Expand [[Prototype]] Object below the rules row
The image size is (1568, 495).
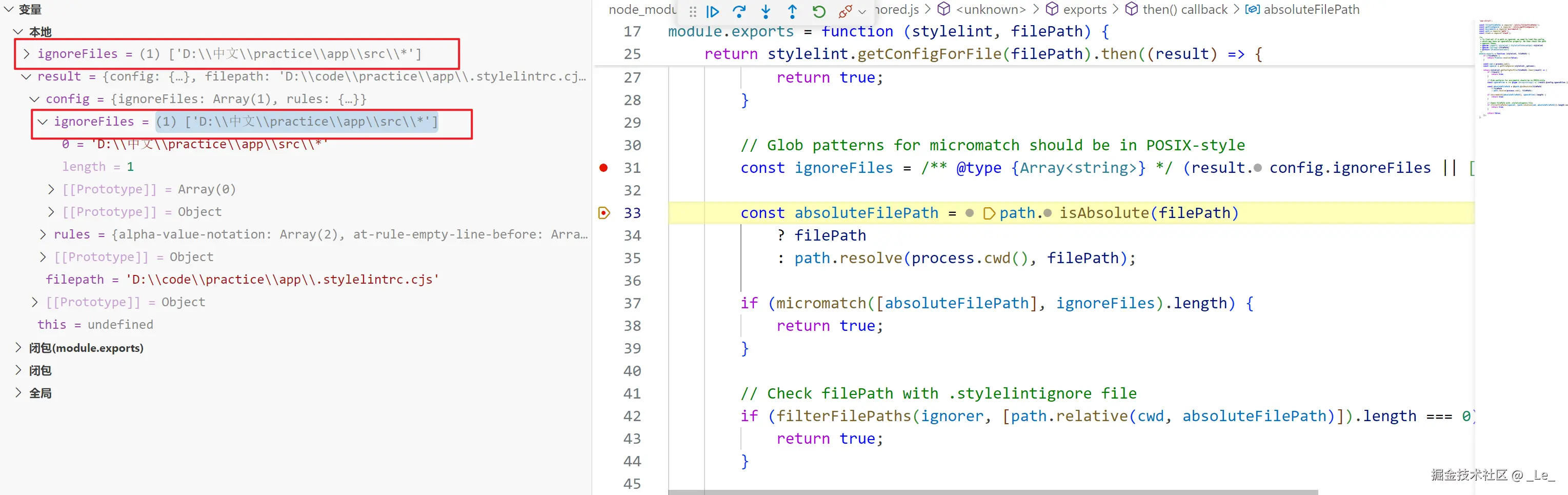(43, 256)
